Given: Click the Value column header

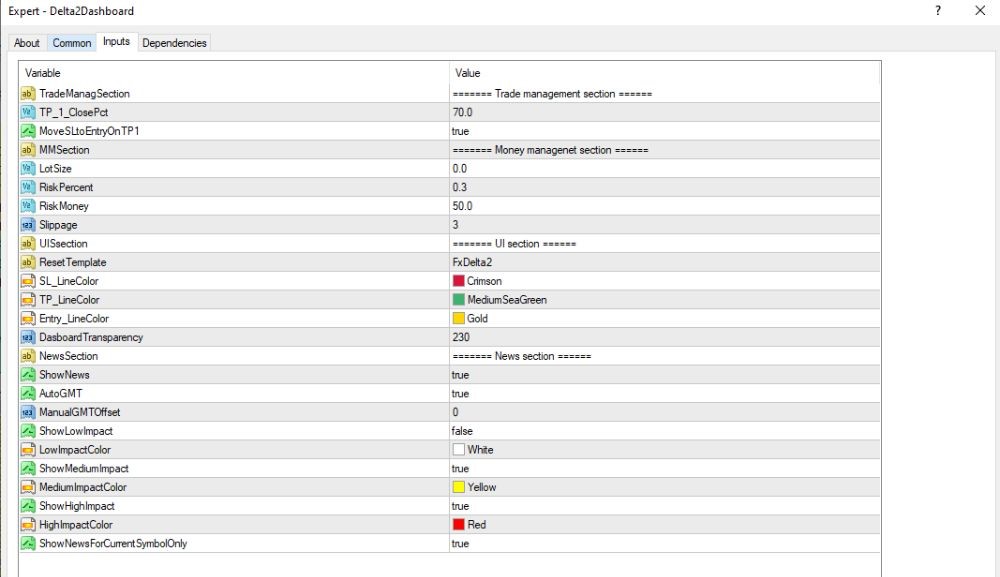Looking at the screenshot, I should tap(665, 73).
